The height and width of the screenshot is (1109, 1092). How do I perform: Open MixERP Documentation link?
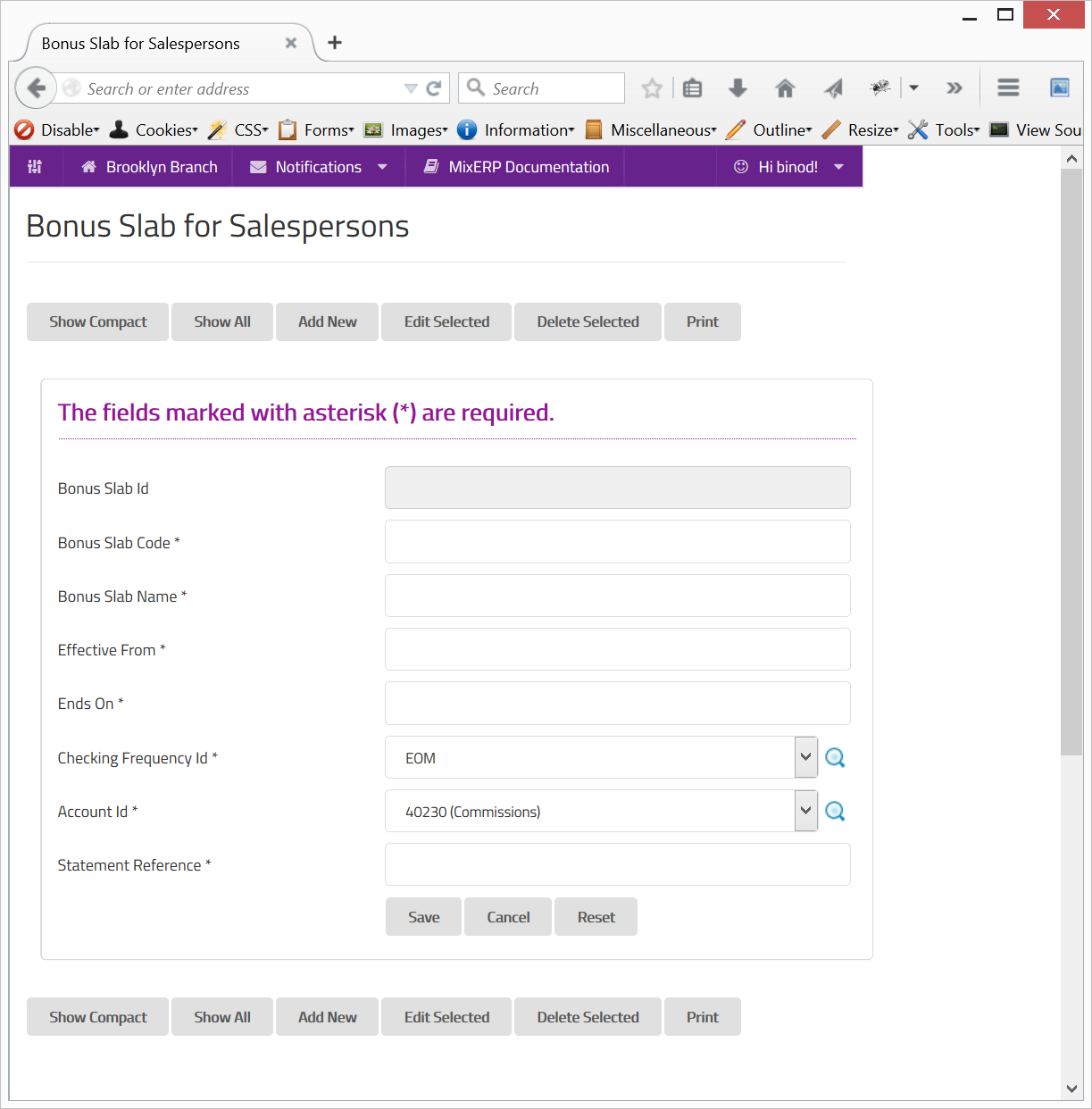[x=515, y=167]
